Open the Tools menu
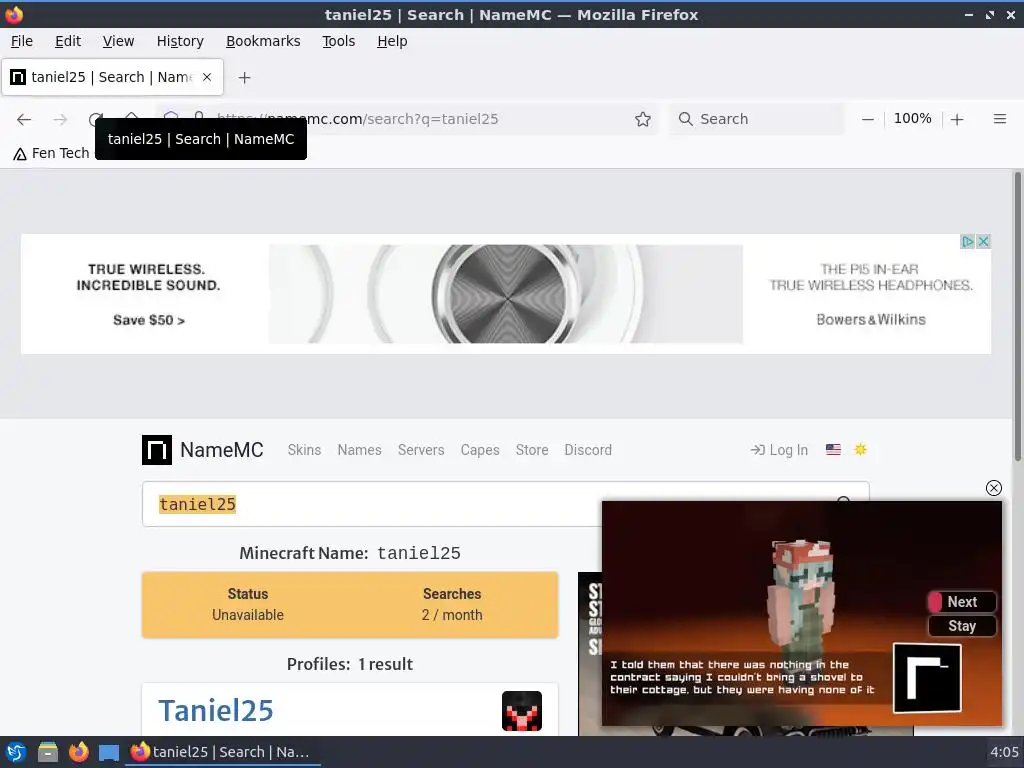Screen dimensions: 1024x768 coord(338,41)
